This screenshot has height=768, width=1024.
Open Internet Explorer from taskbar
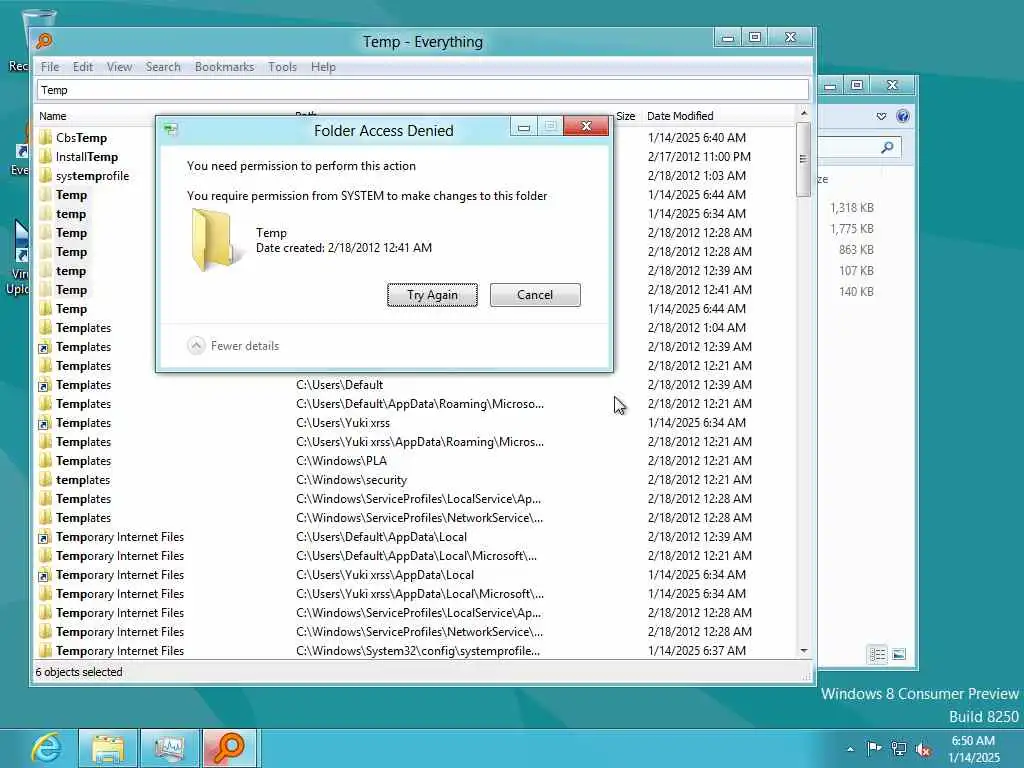47,748
